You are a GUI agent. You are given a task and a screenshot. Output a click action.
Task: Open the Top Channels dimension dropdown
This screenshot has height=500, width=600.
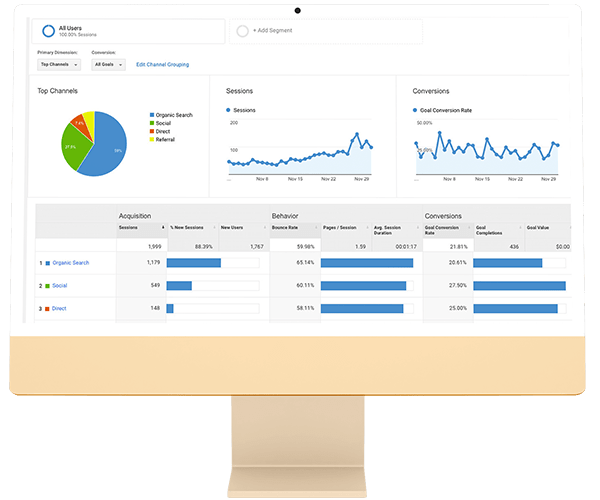coord(60,65)
